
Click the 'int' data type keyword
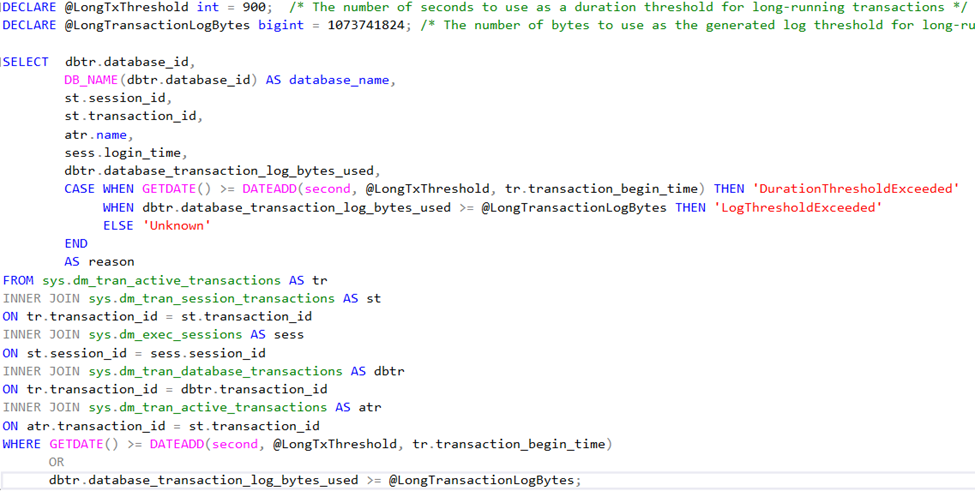pos(208,7)
